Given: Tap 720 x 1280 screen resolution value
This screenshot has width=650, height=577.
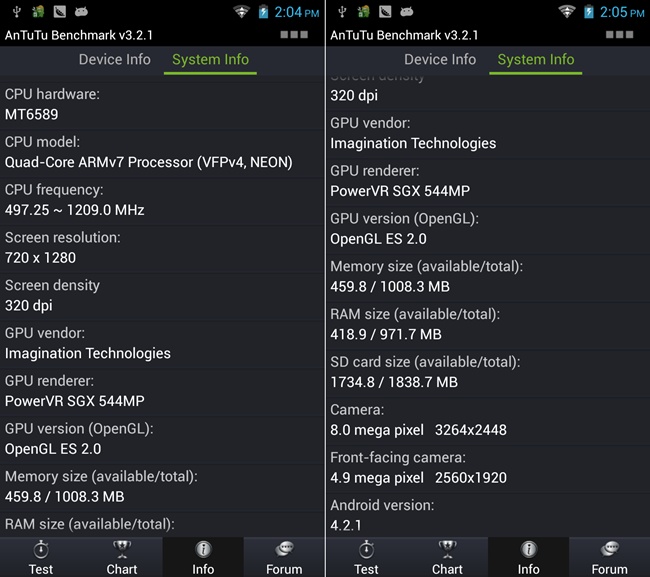Looking at the screenshot, I should click(41, 258).
